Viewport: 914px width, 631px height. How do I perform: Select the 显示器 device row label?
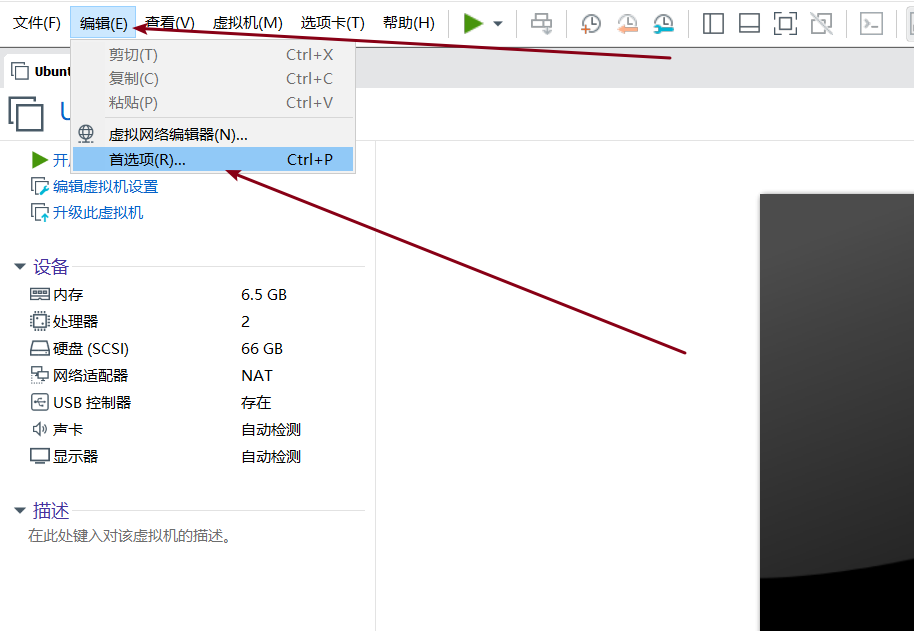click(75, 456)
